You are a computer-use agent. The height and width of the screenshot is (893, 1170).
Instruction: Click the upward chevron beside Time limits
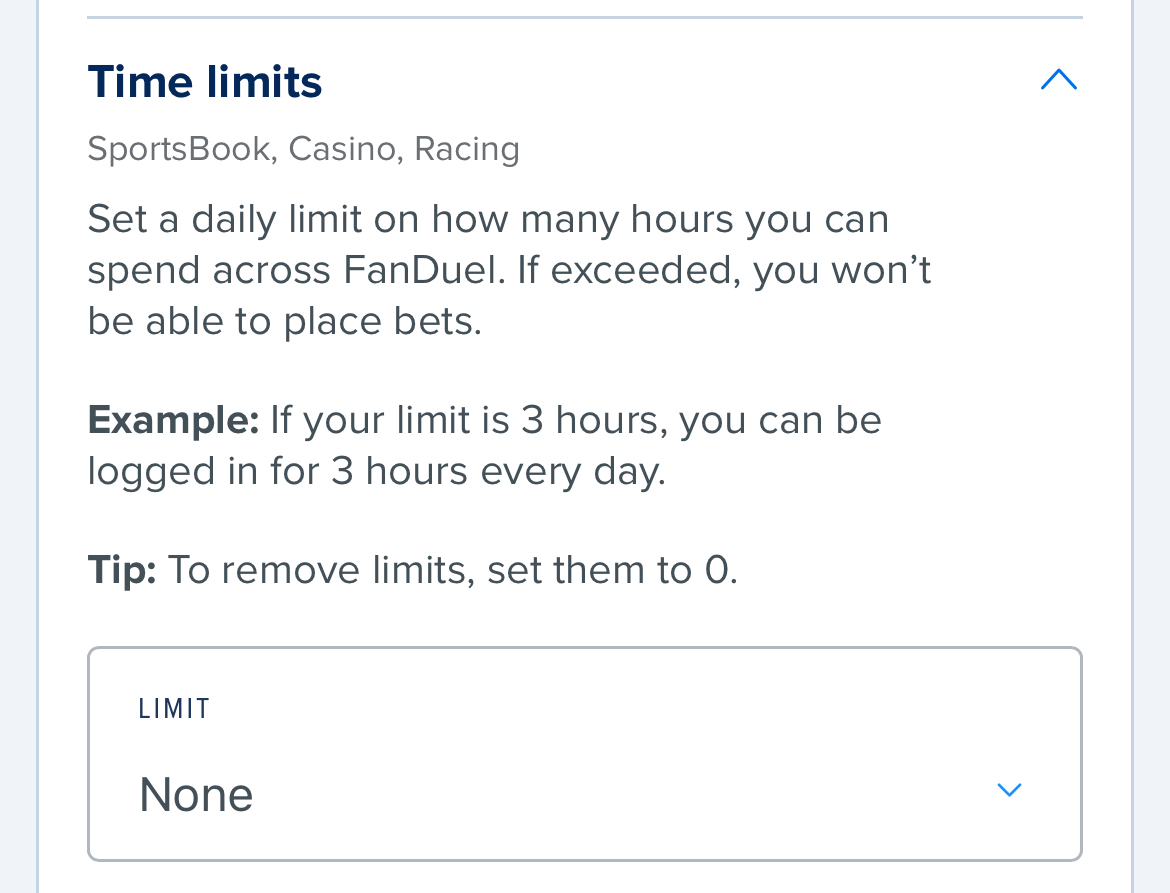click(1058, 79)
